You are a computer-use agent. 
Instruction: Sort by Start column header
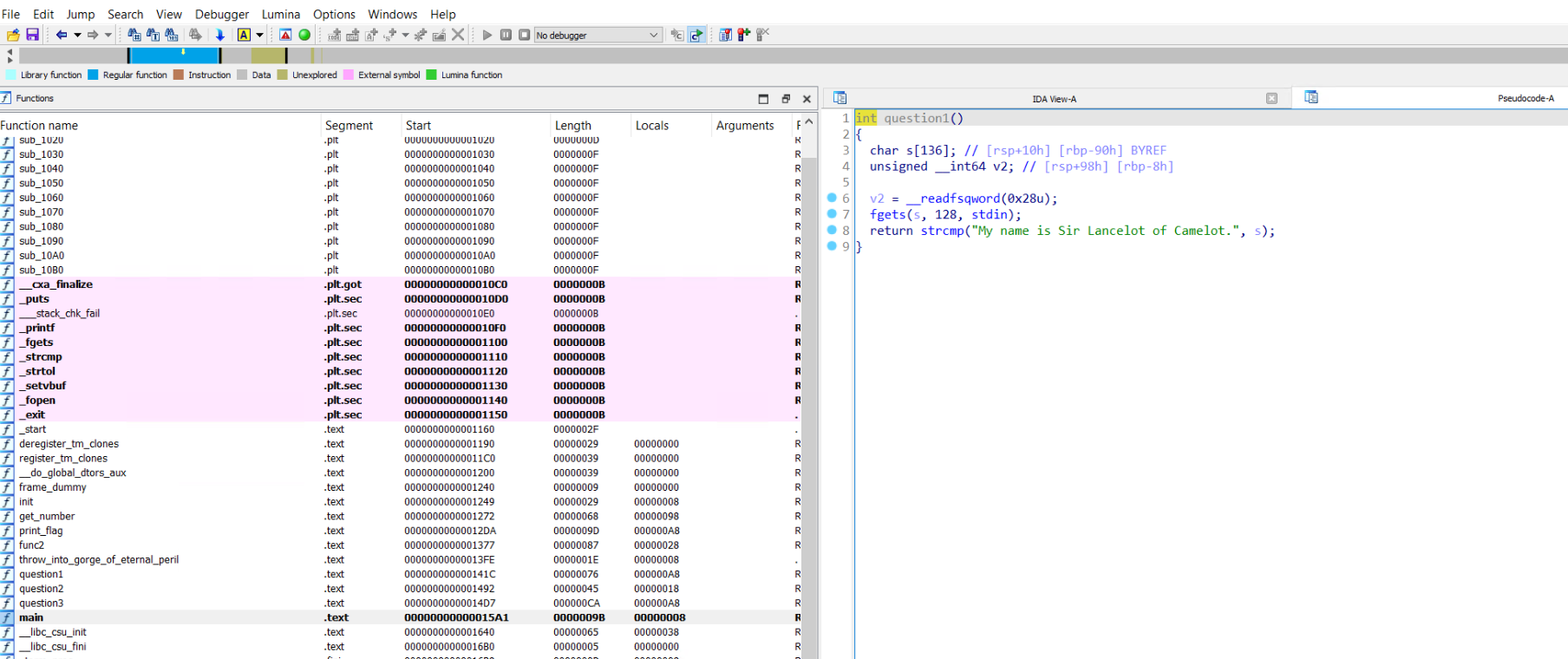(476, 125)
